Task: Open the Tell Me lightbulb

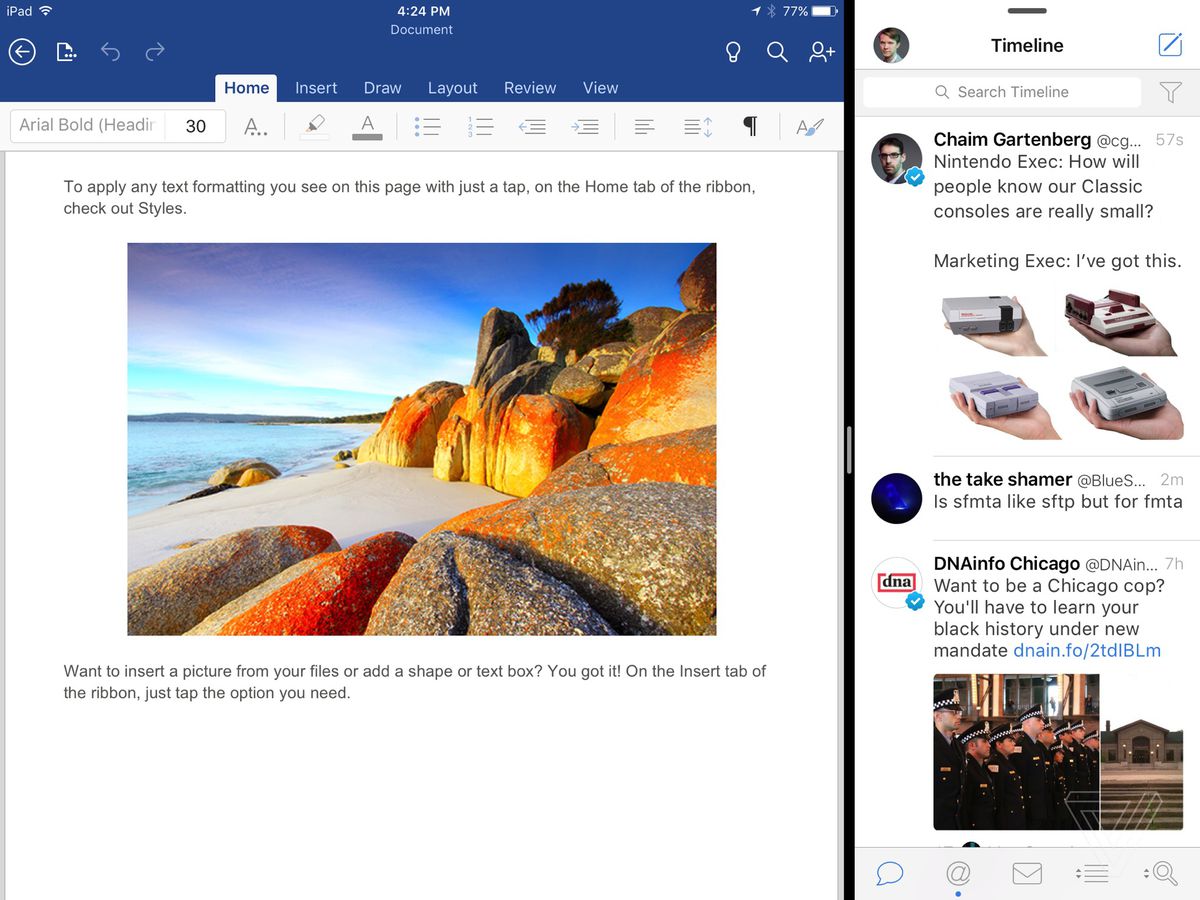Action: (x=732, y=52)
